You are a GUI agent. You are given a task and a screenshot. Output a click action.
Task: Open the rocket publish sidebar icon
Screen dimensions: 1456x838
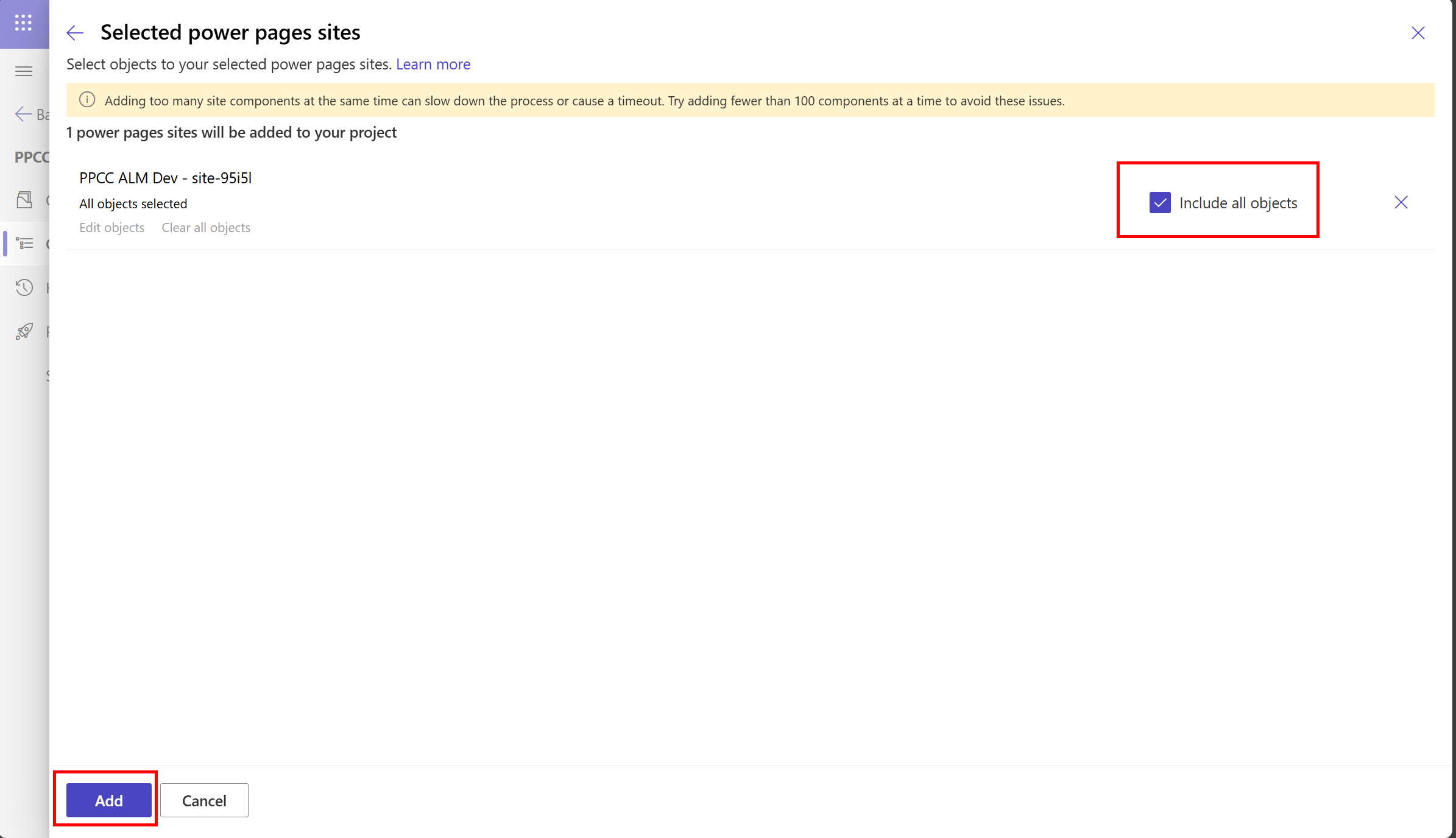pos(24,331)
